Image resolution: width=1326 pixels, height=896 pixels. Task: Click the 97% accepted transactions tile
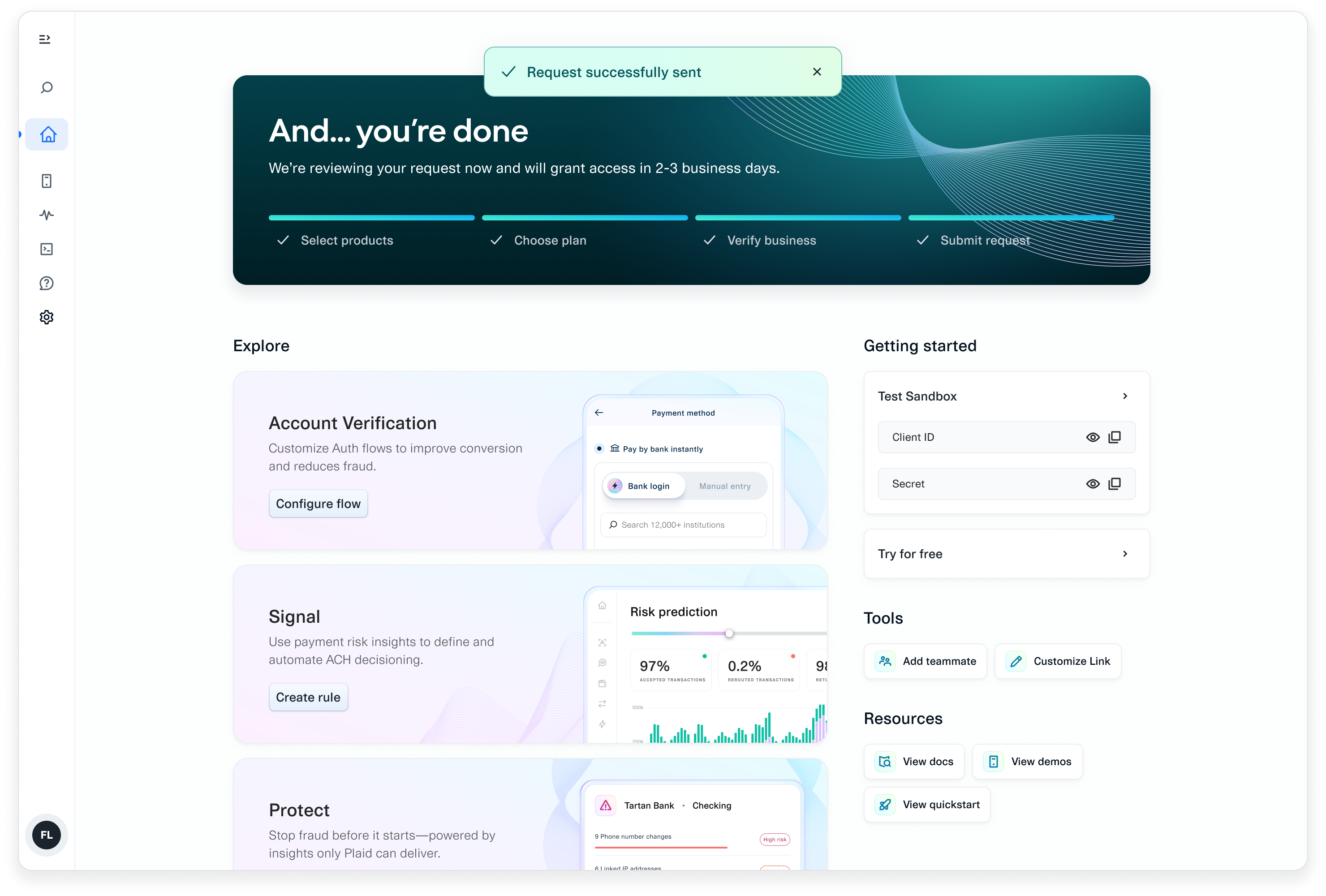[x=672, y=669]
